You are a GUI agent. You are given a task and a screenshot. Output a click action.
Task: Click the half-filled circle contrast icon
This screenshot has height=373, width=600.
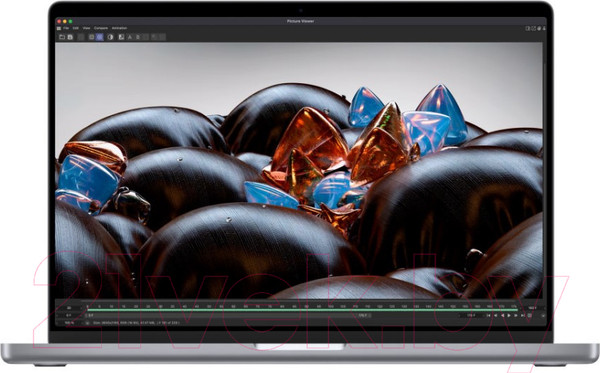[110, 37]
